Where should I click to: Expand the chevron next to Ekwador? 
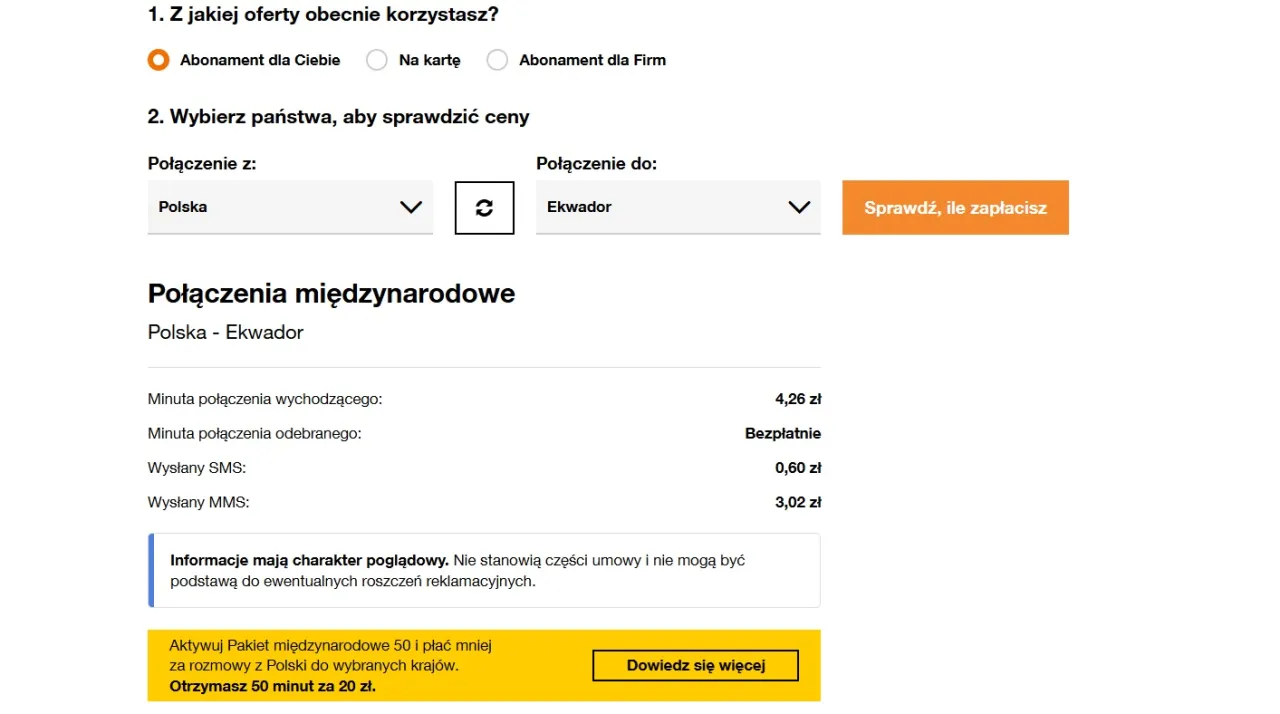799,207
